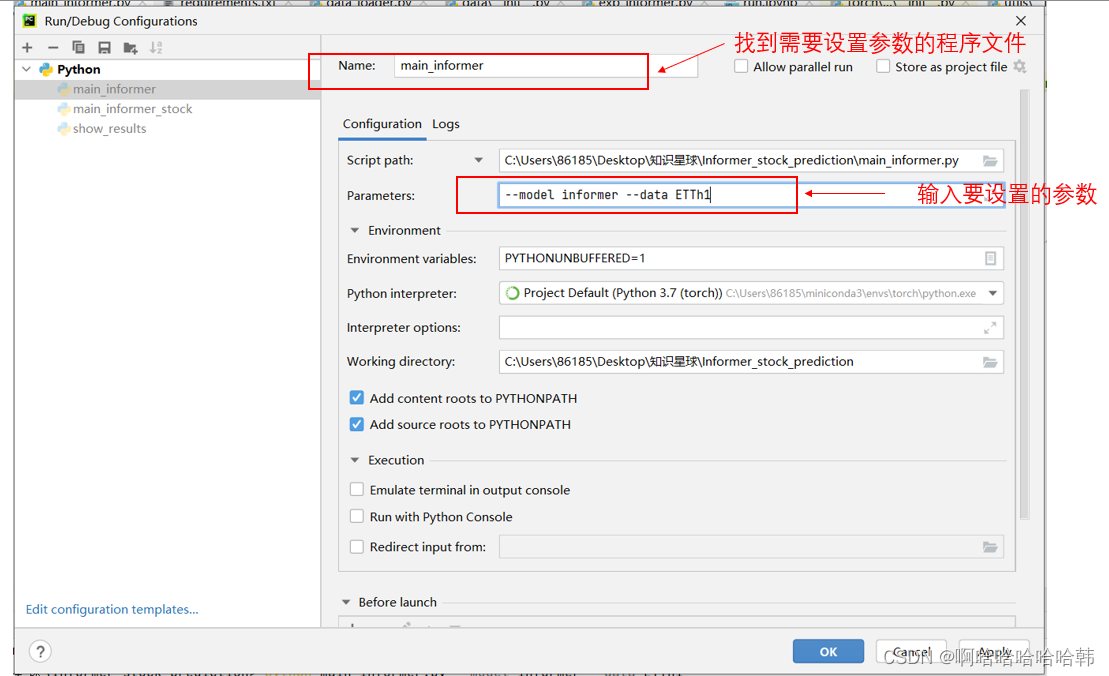Viewport: 1109px width, 676px height.
Task: Open environment variables editor icon
Action: click(990, 258)
